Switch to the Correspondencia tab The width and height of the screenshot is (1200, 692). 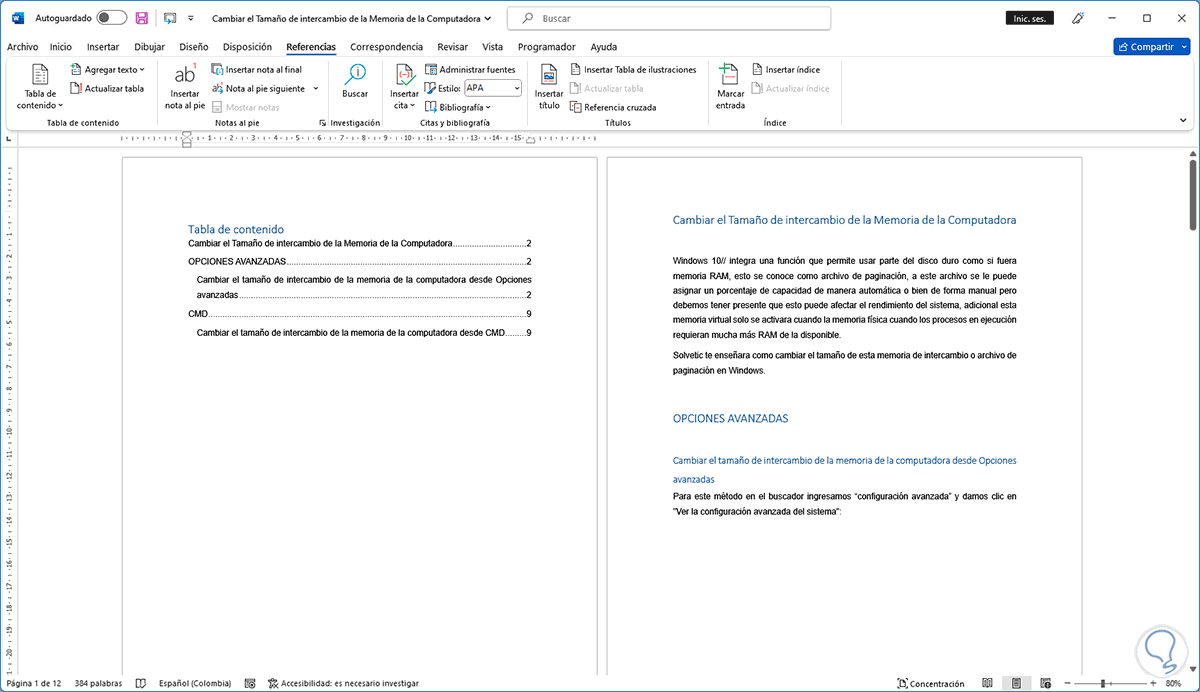click(x=386, y=46)
